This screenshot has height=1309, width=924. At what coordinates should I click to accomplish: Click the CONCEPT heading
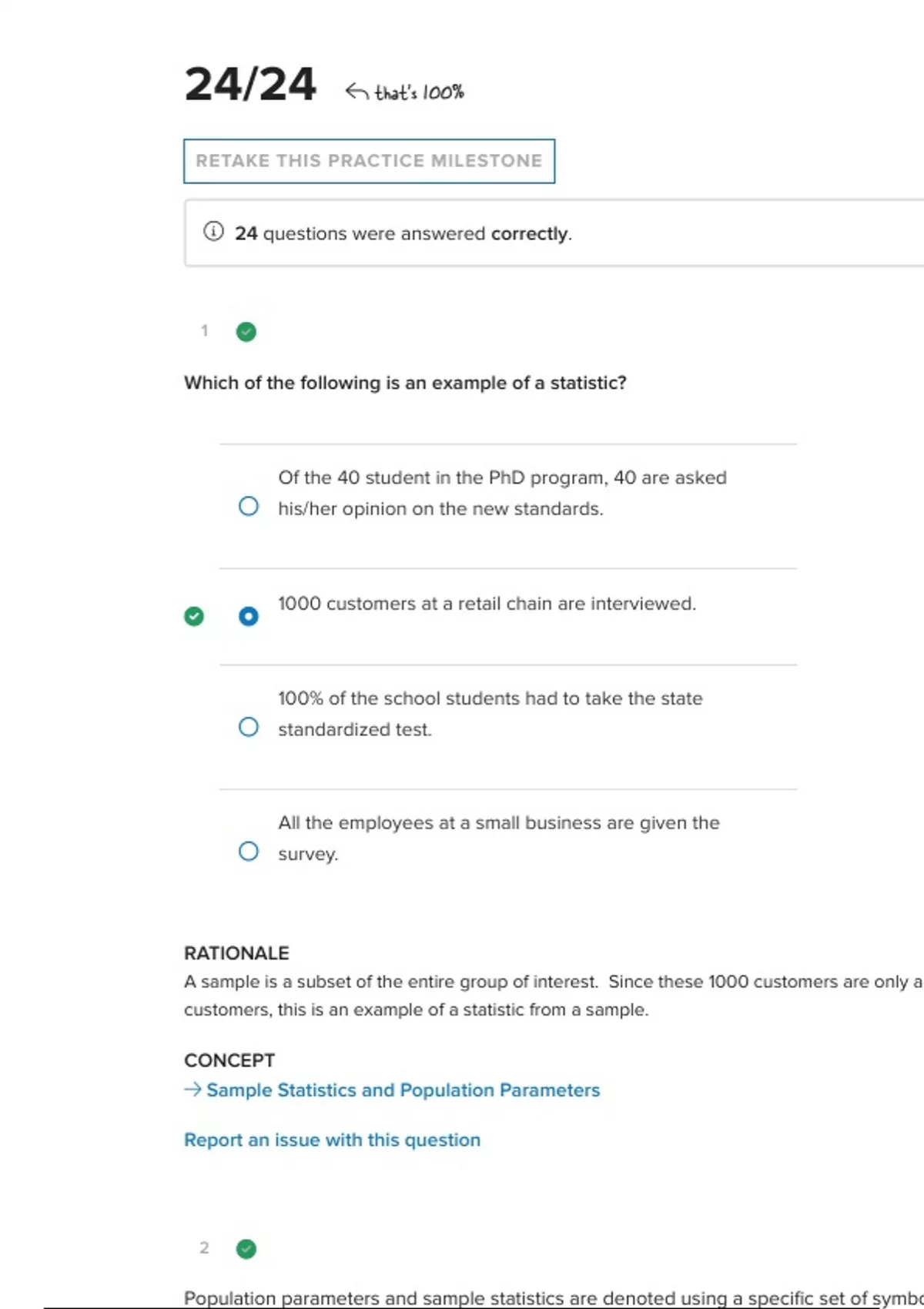click(229, 1060)
